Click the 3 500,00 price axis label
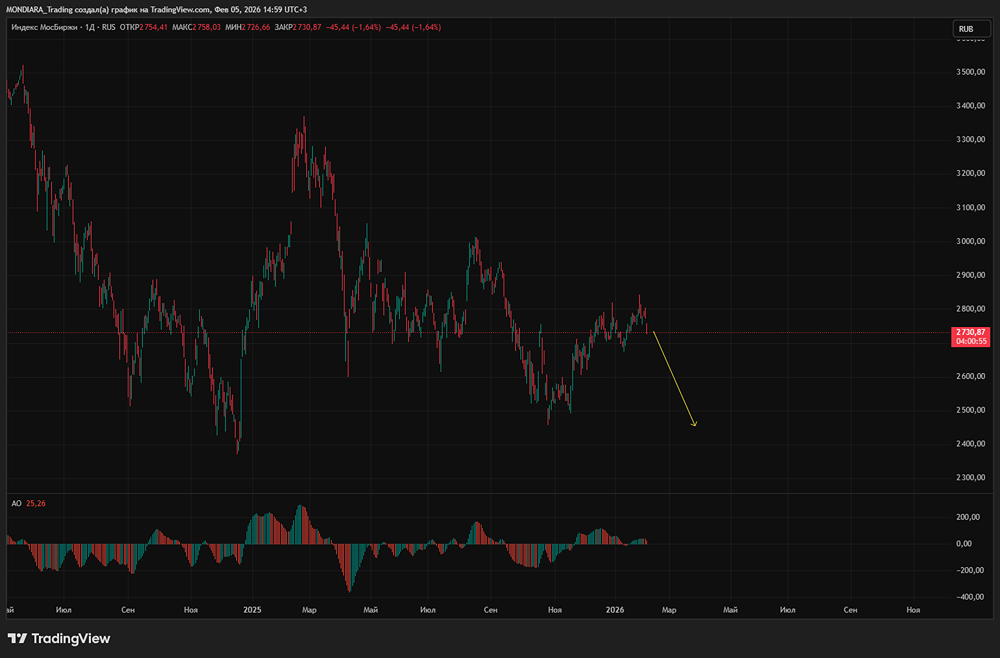This screenshot has height=658, width=1000. pyautogui.click(x=971, y=72)
